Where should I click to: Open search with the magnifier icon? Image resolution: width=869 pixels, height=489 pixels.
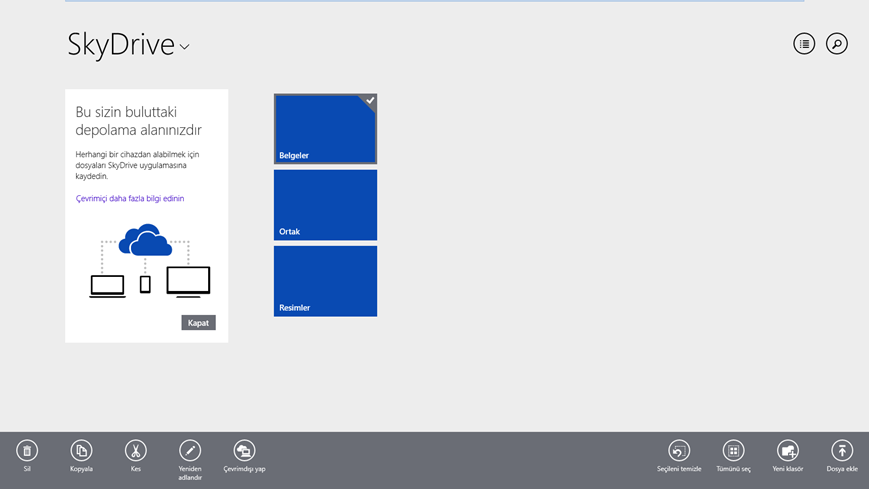point(837,44)
